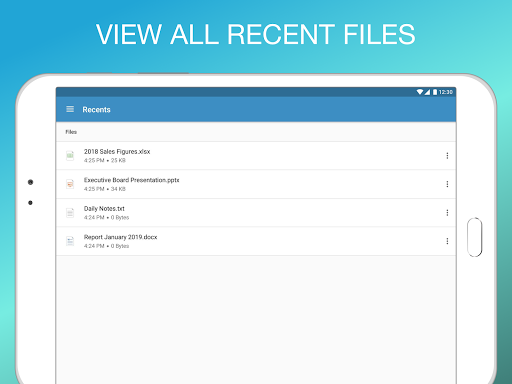Click the status bar clock
Viewport: 512px width, 384px height.
tap(446, 92)
